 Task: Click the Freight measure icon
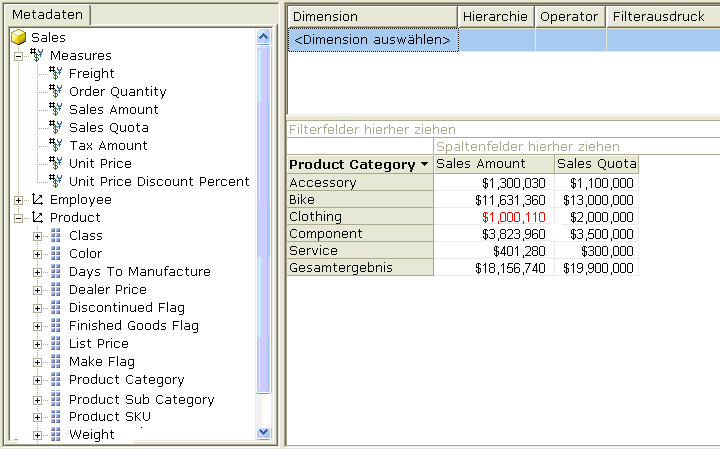[55, 73]
